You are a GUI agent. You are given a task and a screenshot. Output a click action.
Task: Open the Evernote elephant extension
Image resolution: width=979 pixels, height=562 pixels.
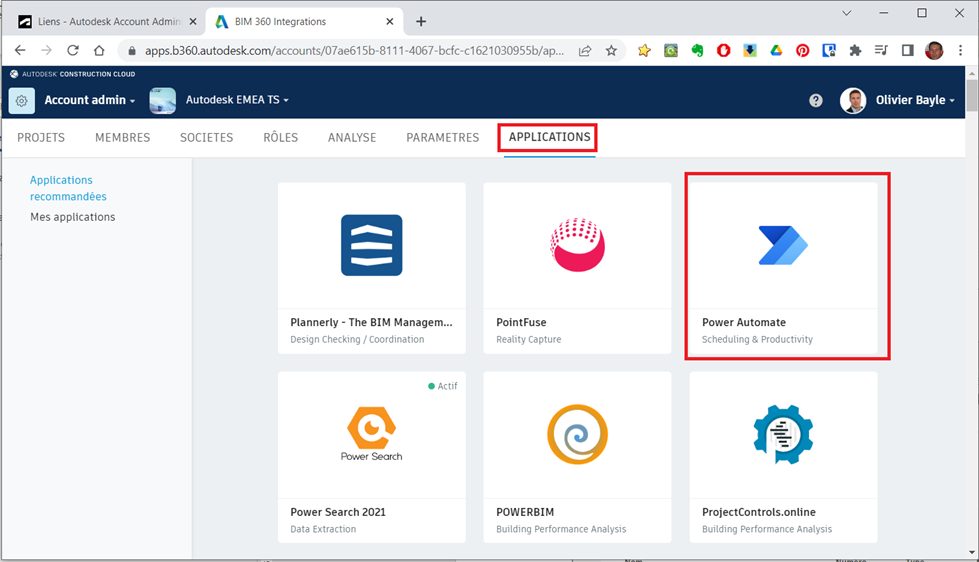tap(697, 51)
